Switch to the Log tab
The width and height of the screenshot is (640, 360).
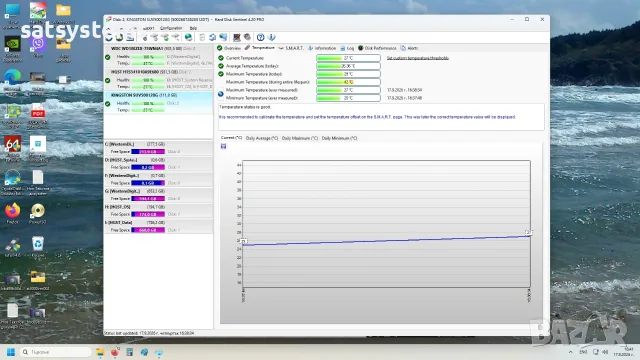pyautogui.click(x=347, y=48)
